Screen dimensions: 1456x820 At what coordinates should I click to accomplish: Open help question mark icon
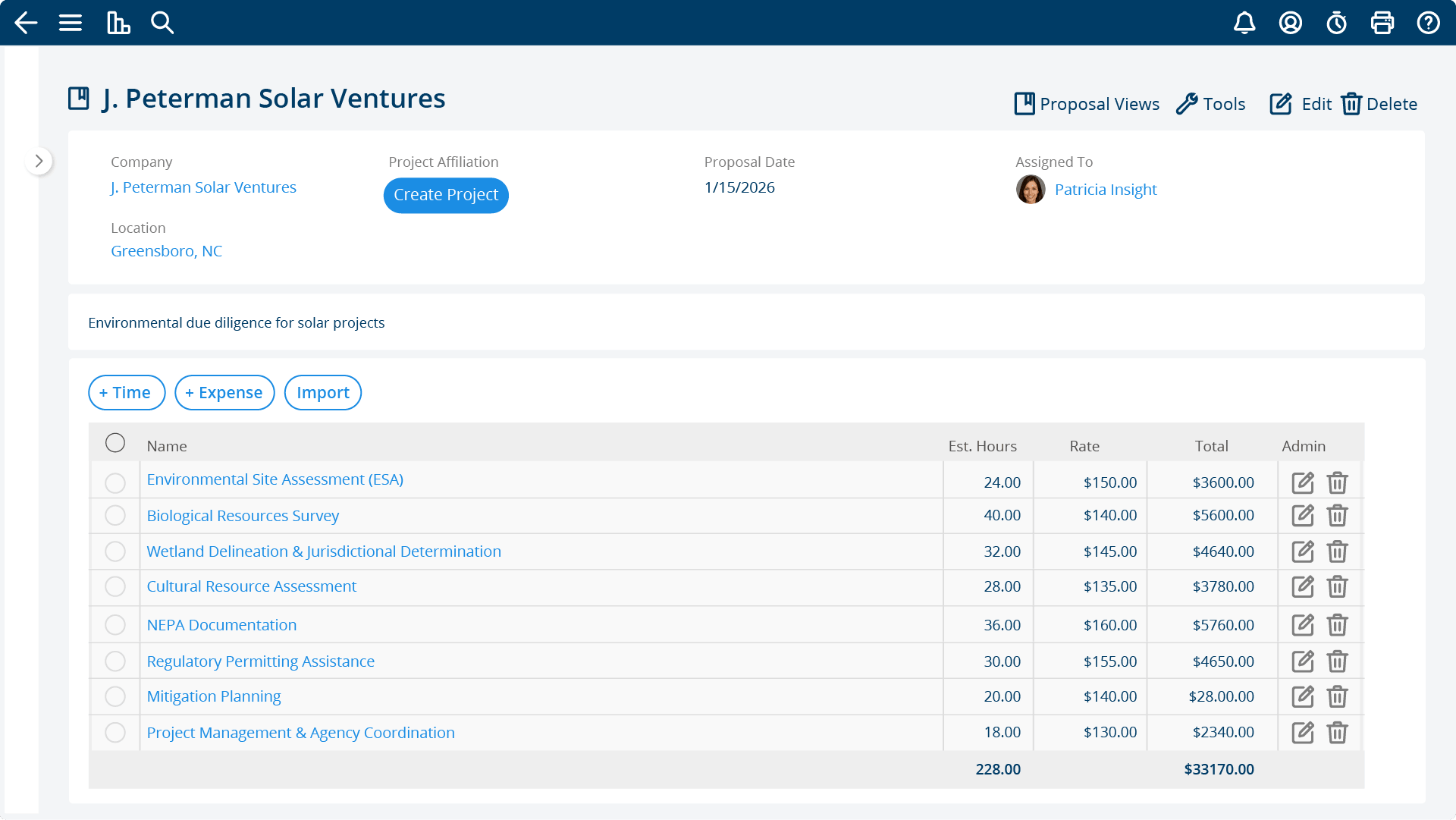pos(1429,23)
